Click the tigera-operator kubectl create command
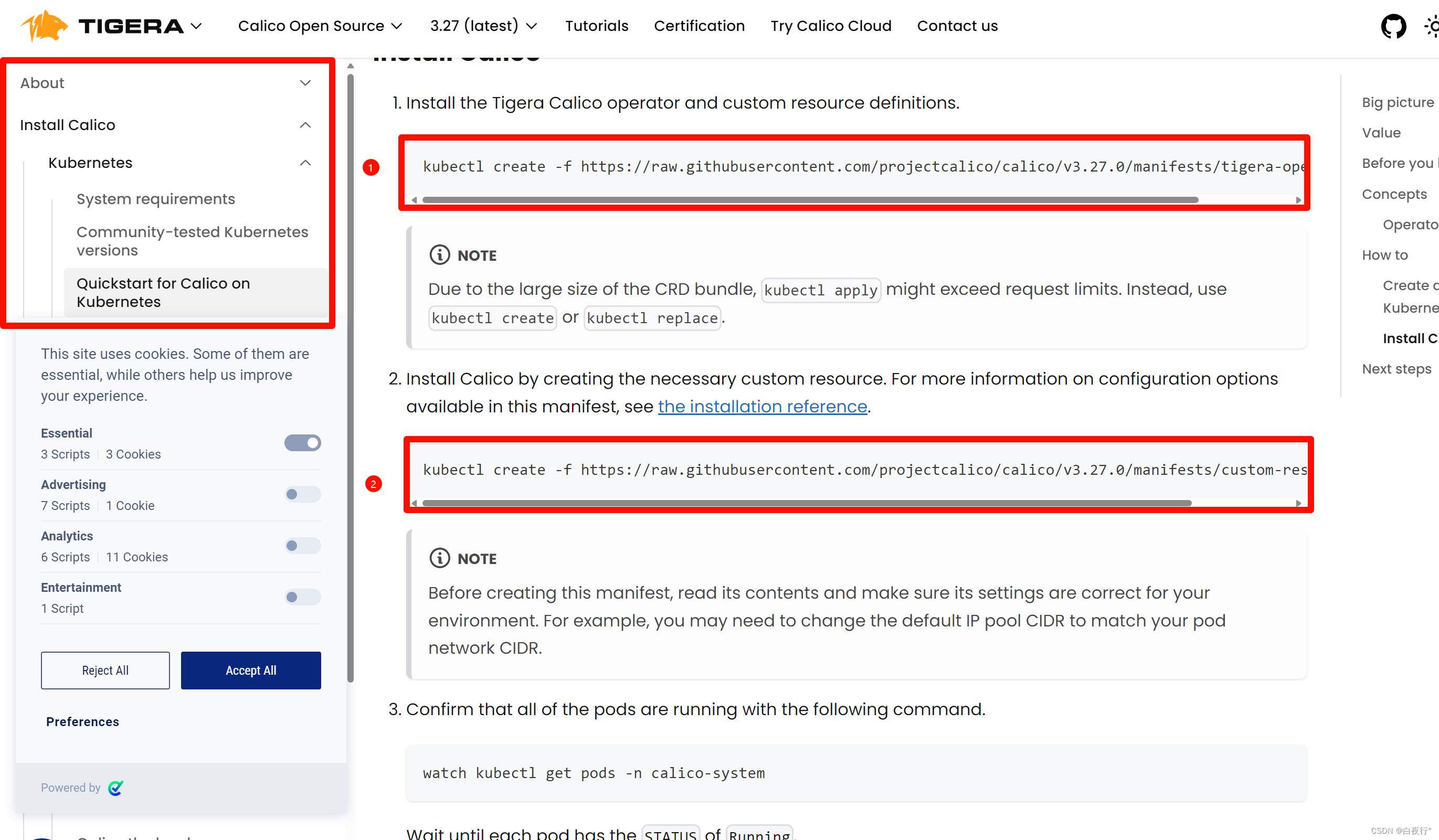Viewport: 1439px width, 840px height. 864,166
